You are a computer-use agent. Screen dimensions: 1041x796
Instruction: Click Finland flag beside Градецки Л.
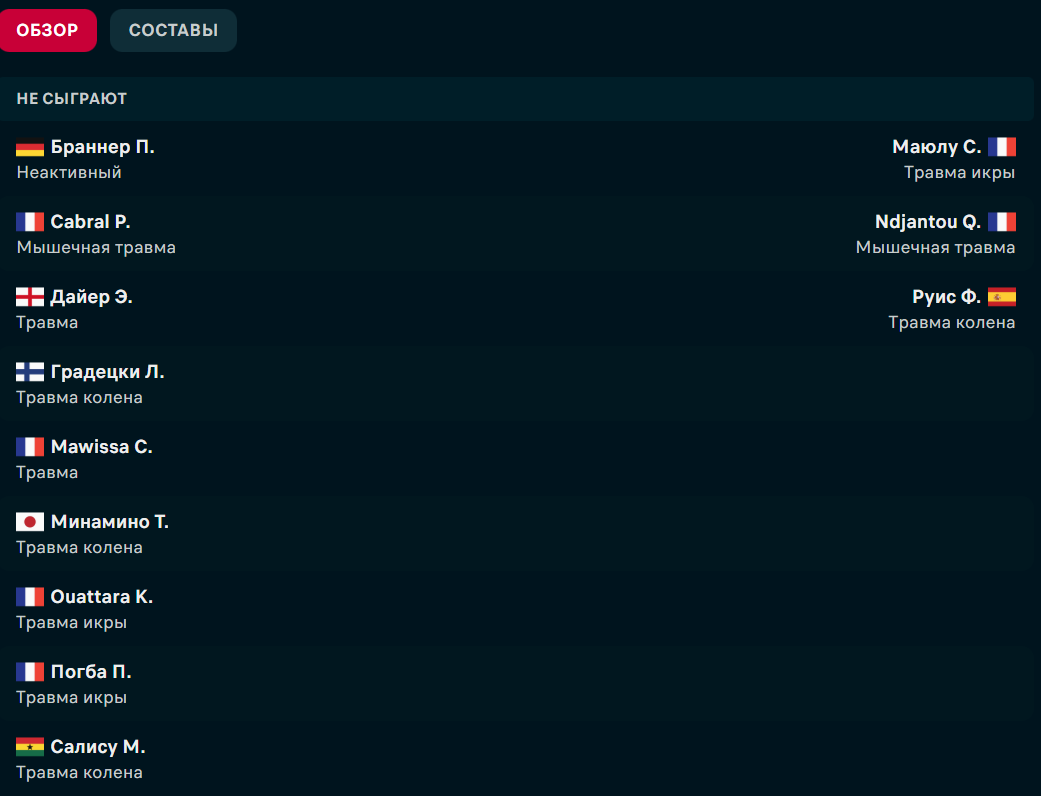pos(30,372)
